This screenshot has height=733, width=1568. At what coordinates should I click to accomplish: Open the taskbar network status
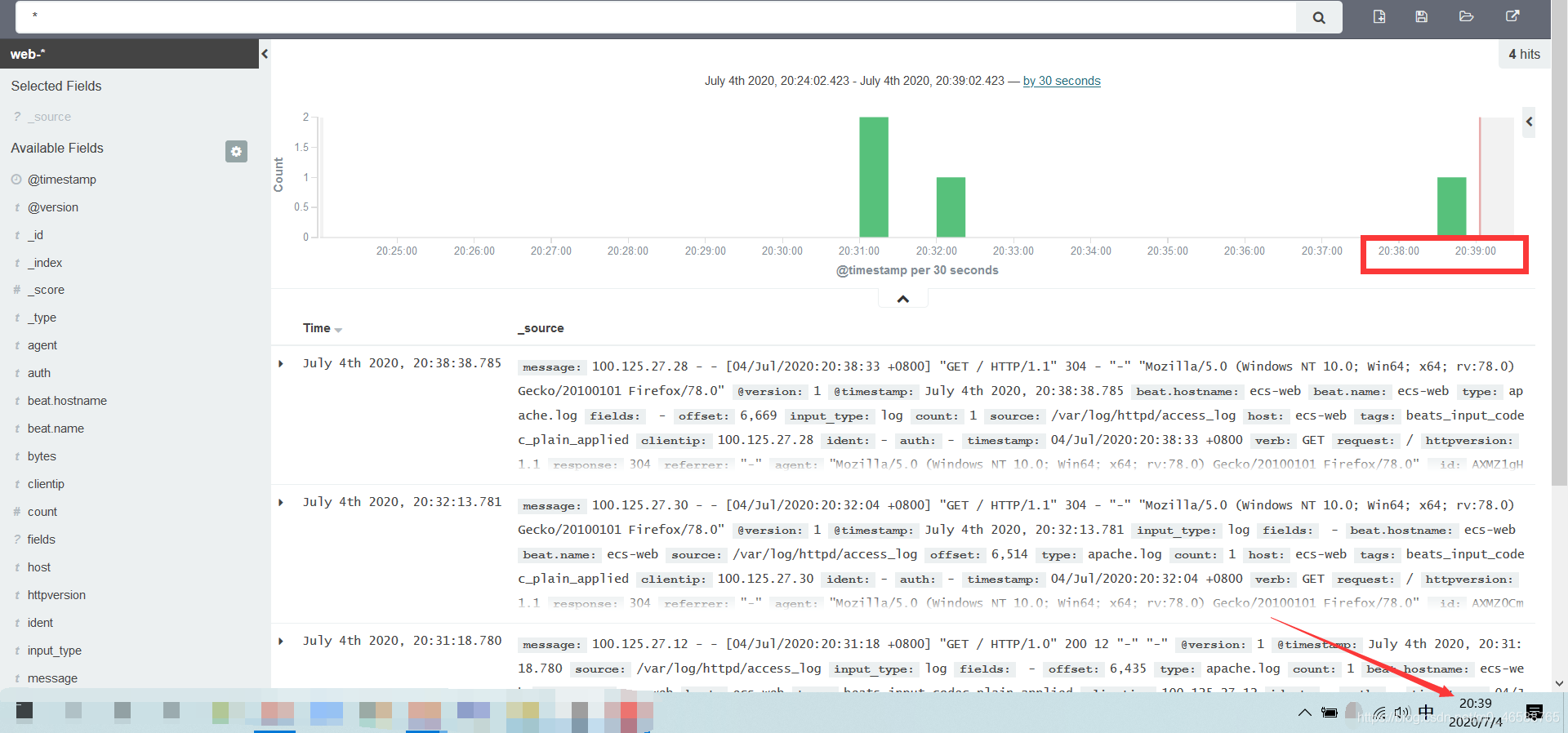1379,713
